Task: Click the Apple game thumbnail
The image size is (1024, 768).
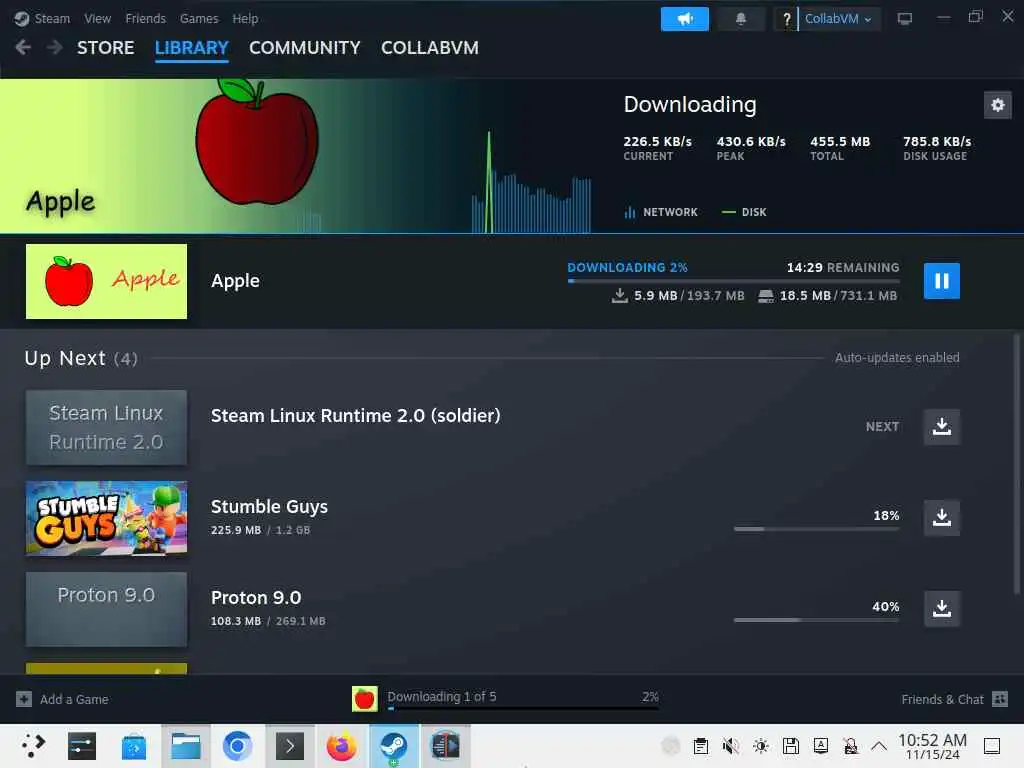Action: click(x=106, y=281)
